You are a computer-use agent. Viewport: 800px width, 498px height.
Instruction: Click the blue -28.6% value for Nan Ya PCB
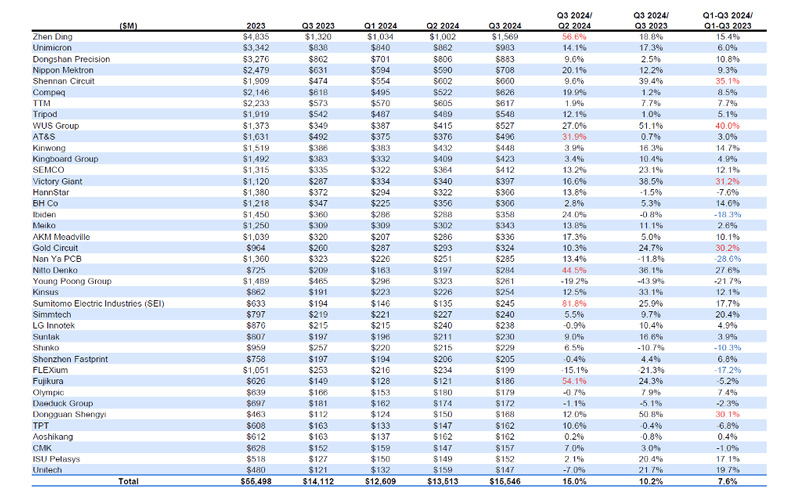(x=727, y=259)
